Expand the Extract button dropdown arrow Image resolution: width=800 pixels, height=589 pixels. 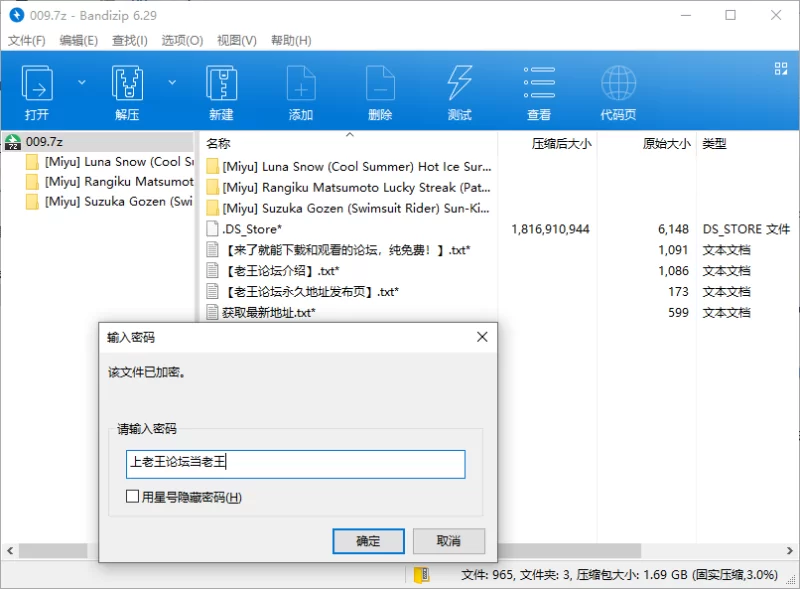(172, 82)
